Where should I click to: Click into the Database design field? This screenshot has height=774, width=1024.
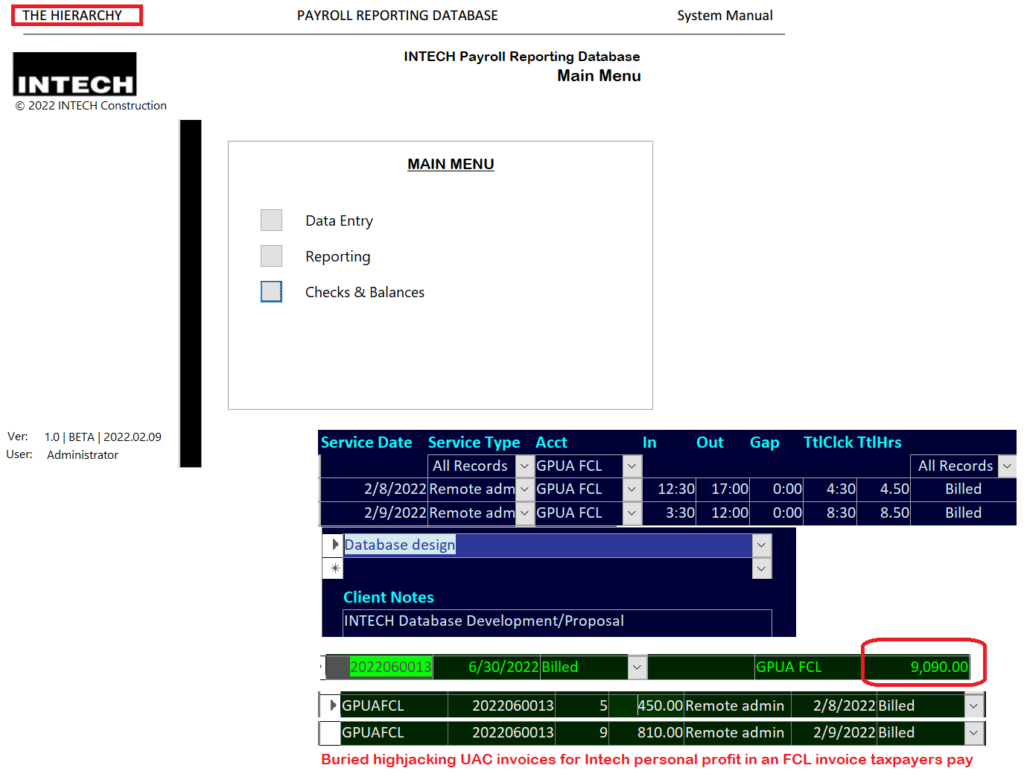click(x=548, y=545)
